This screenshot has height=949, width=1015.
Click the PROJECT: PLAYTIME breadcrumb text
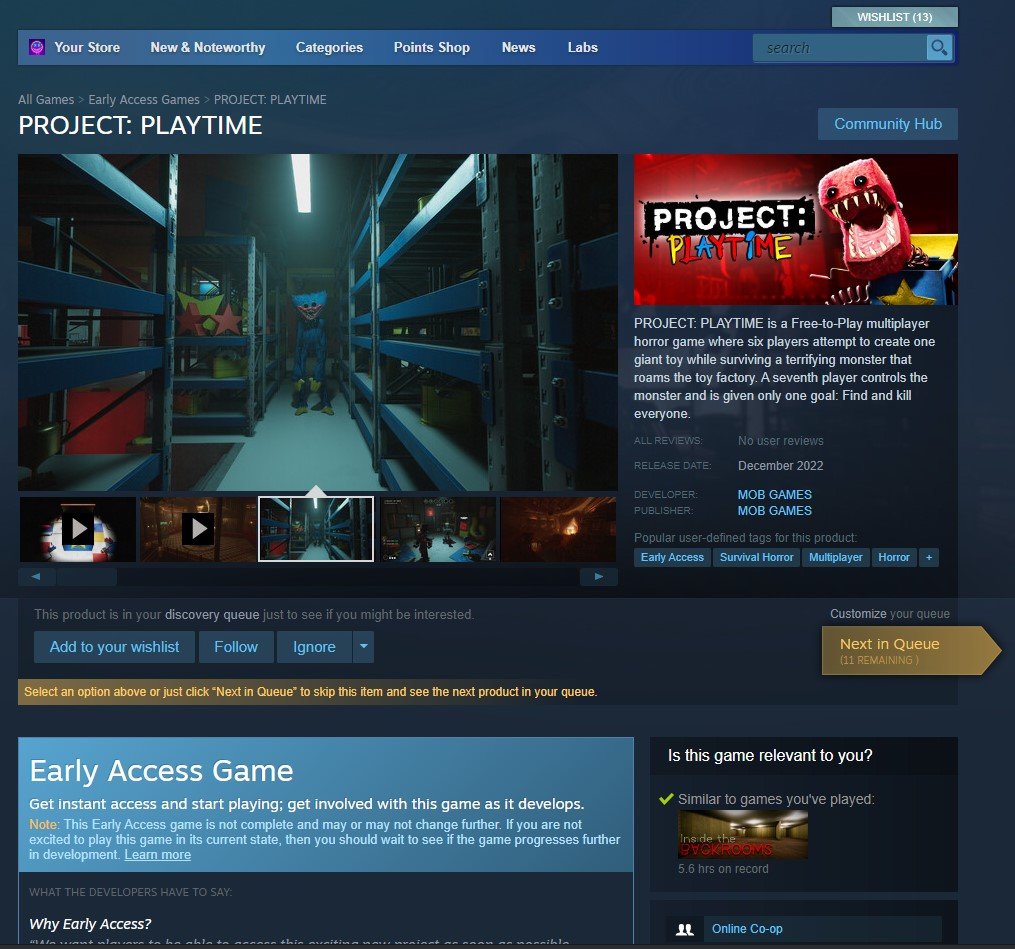(270, 100)
